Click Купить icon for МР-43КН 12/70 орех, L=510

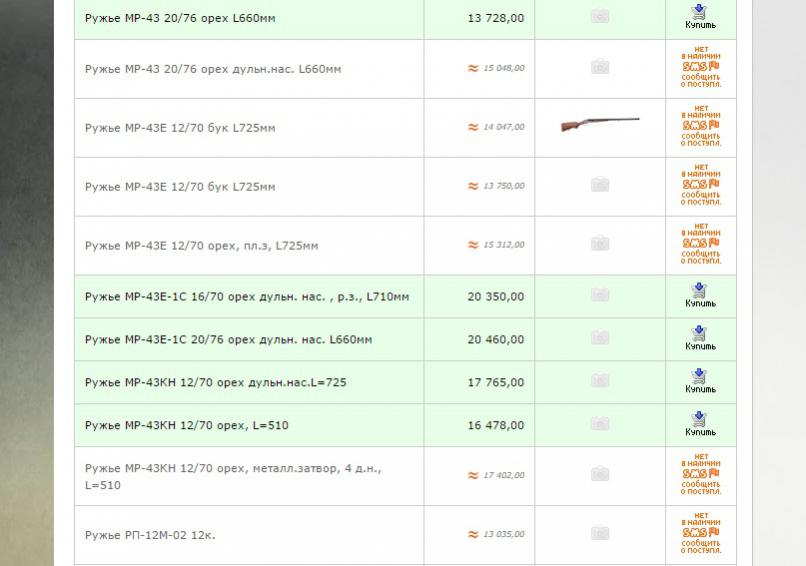pos(700,423)
